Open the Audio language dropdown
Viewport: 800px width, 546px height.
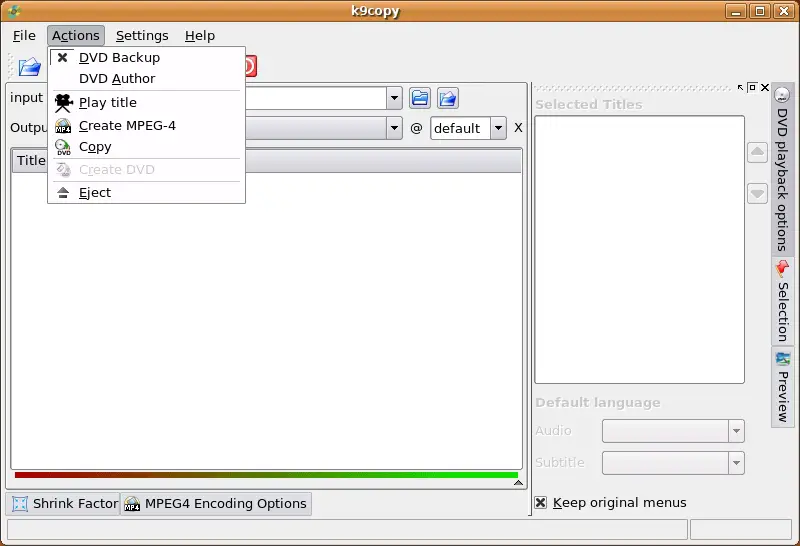point(736,431)
